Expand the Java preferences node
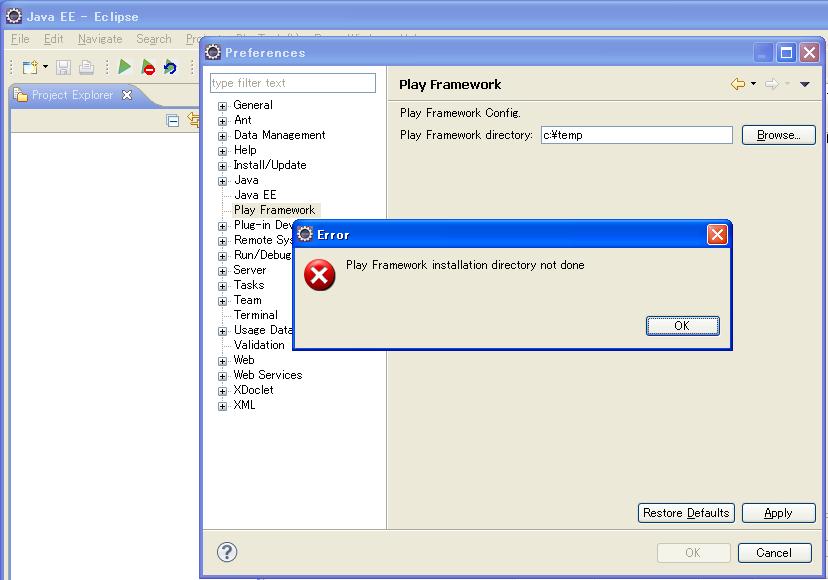 pos(222,181)
